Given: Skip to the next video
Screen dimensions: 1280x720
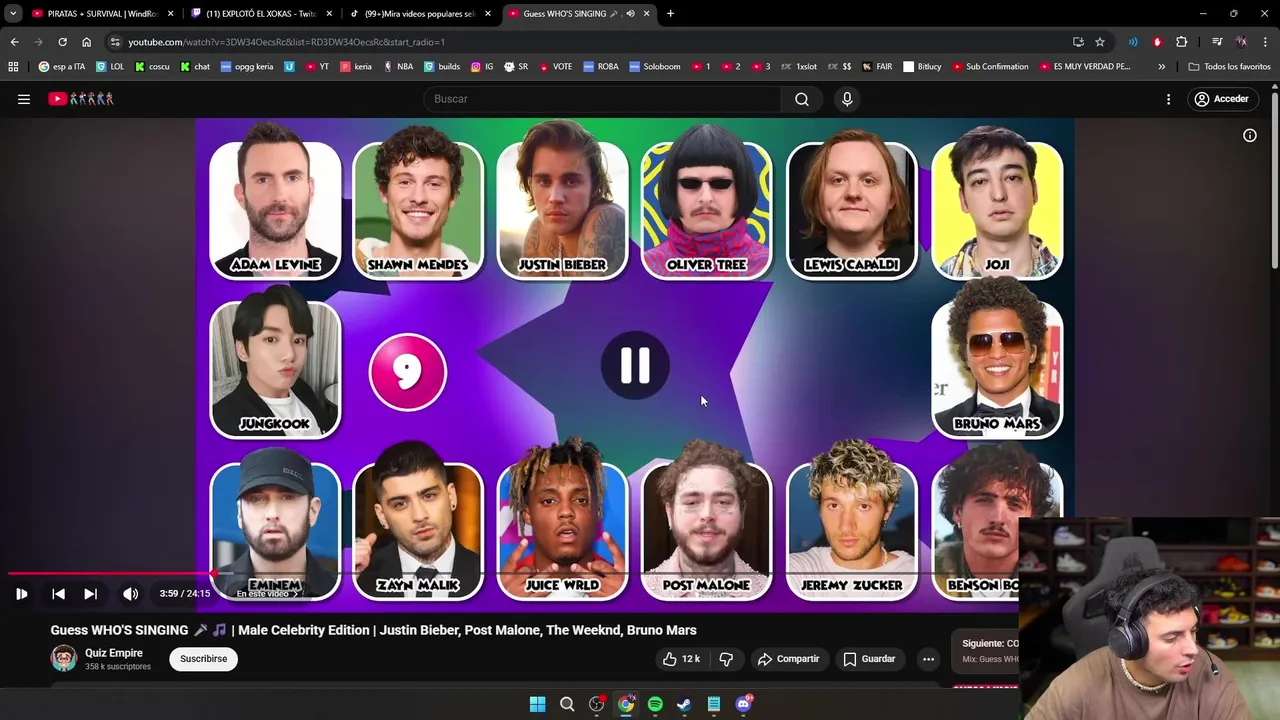Looking at the screenshot, I should coord(90,594).
